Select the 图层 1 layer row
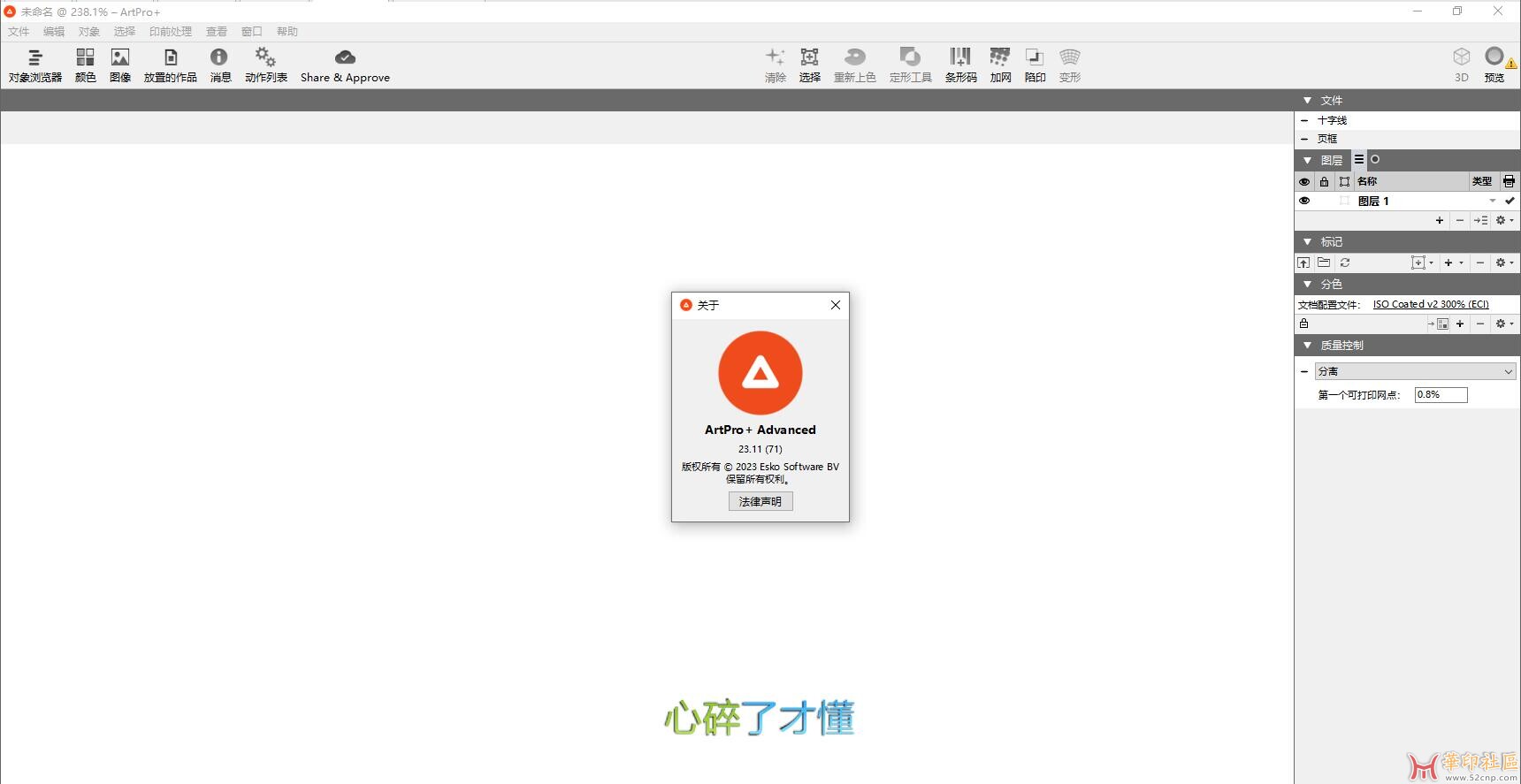Viewport: 1521px width, 784px height. coord(1407,201)
